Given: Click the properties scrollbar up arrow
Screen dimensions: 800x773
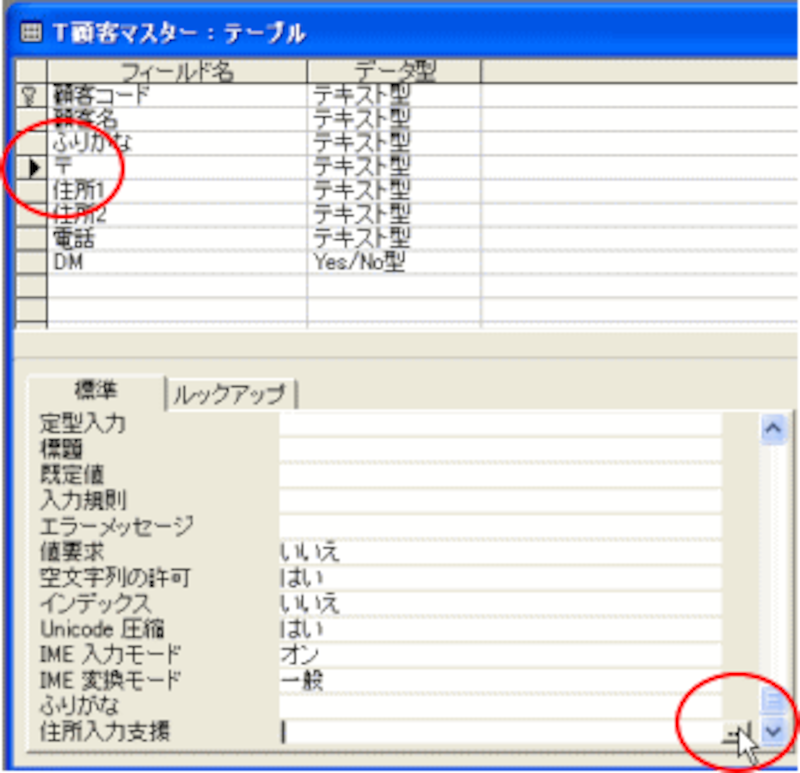Looking at the screenshot, I should 773,429.
